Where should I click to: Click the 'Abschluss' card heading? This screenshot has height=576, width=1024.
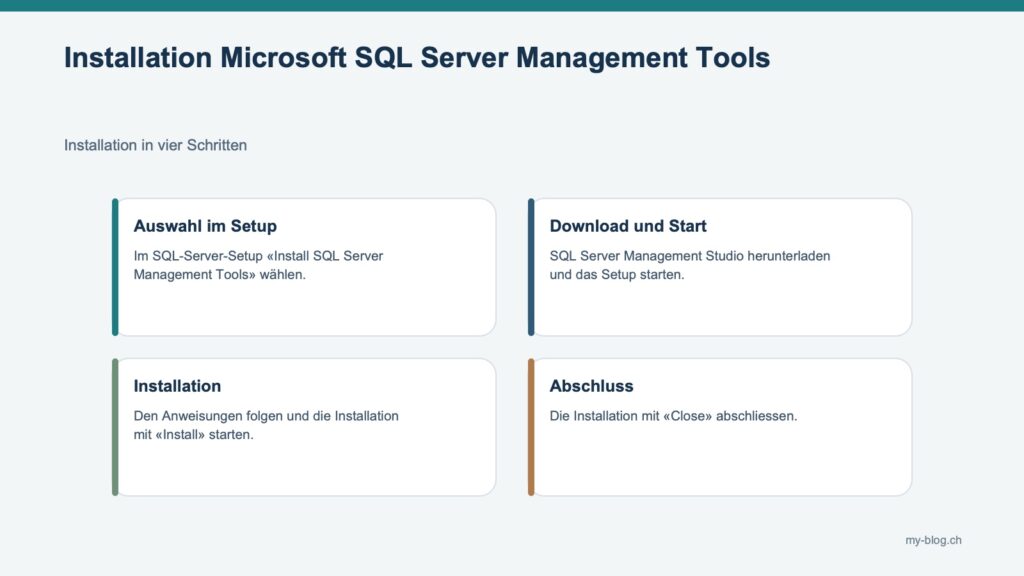[591, 386]
